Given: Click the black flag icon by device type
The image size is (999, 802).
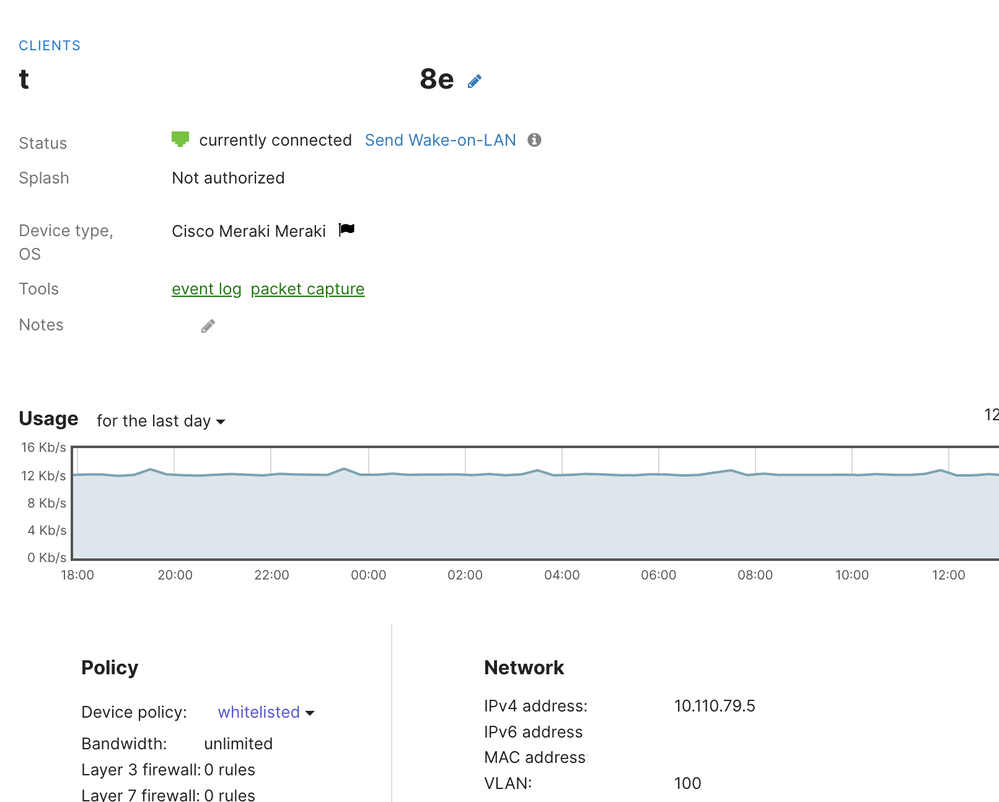Looking at the screenshot, I should click(346, 230).
